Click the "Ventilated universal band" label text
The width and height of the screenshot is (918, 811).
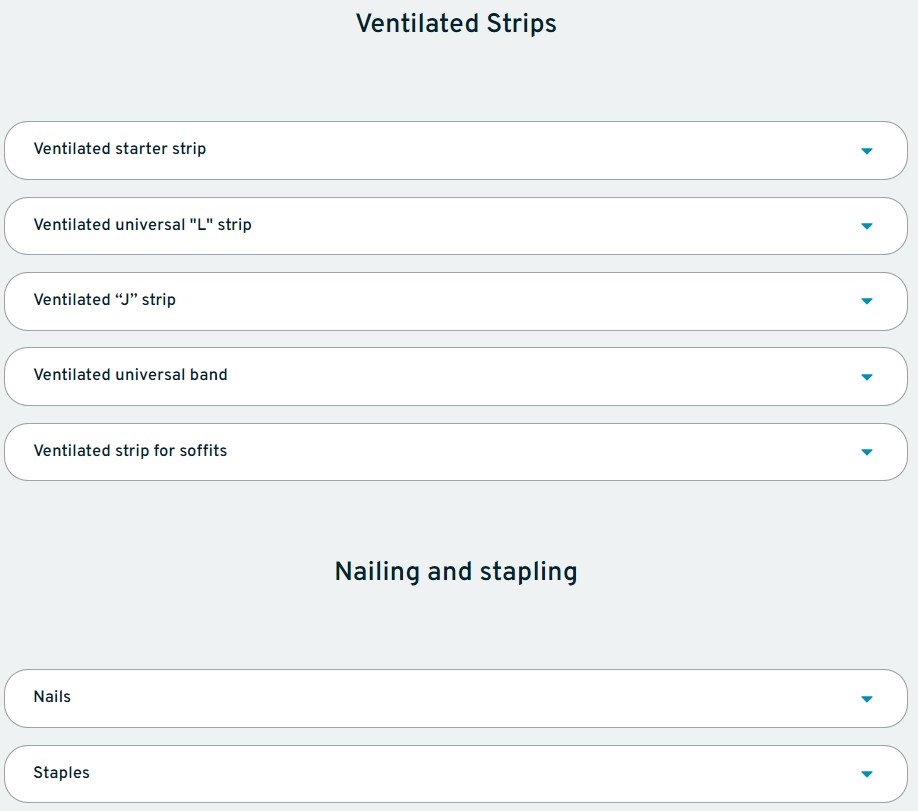[x=130, y=375]
